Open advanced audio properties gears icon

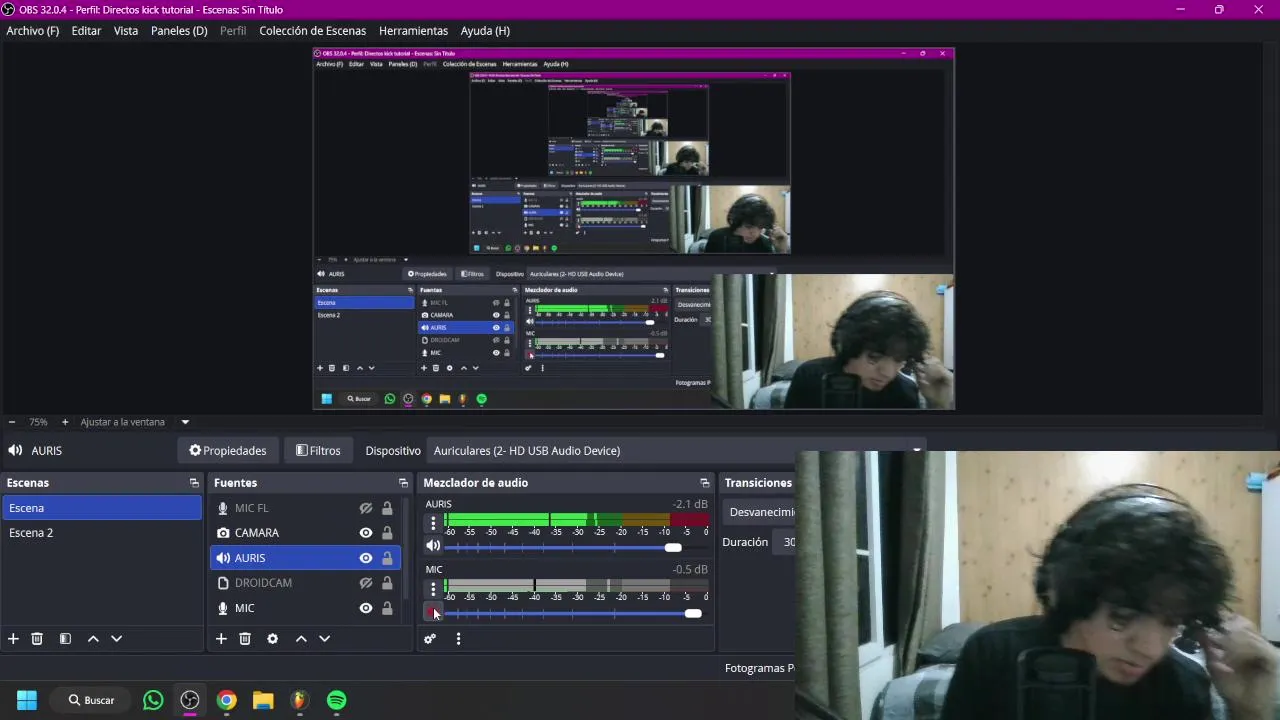point(430,639)
